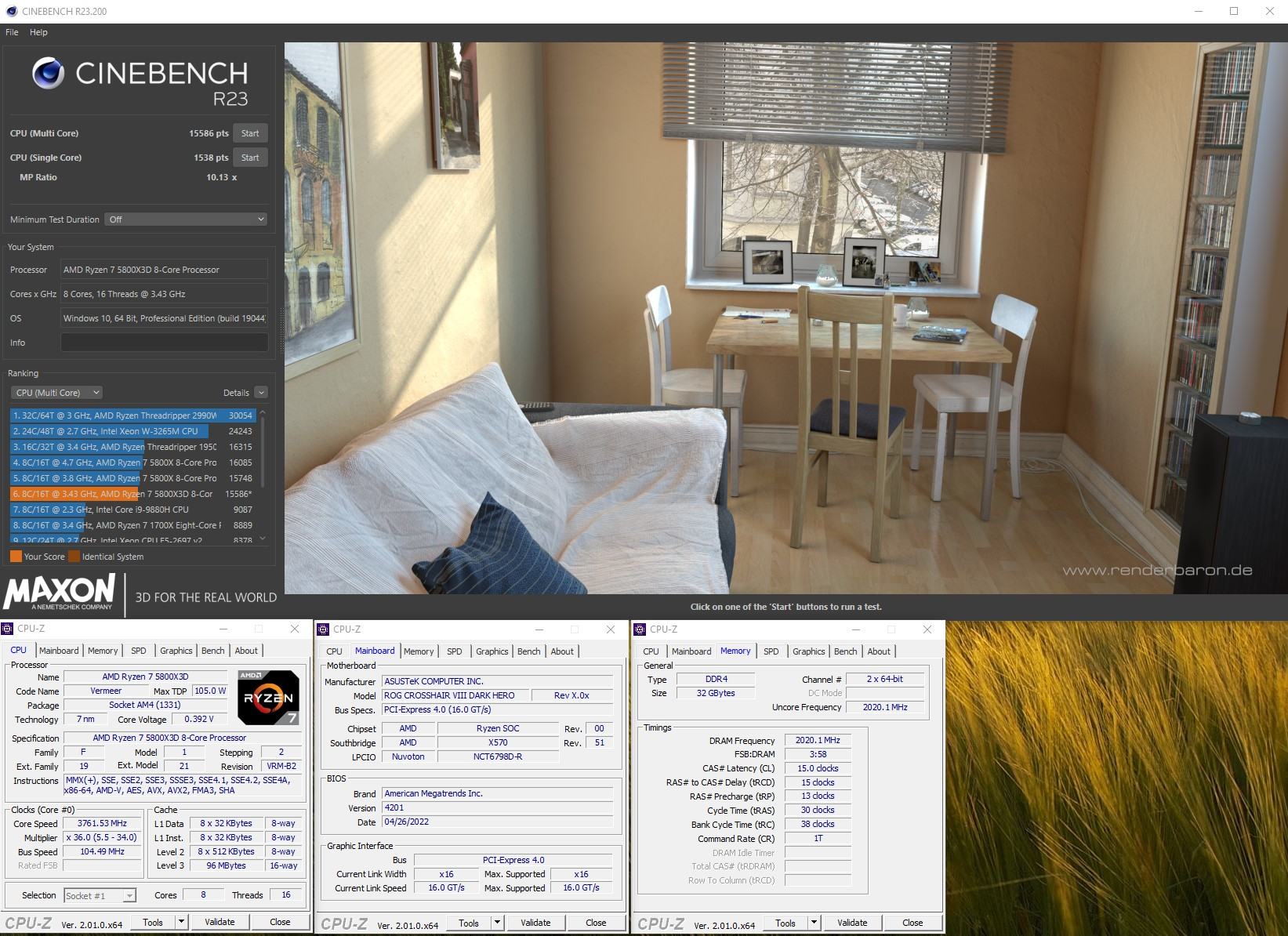Screen dimensions: 1288x936
Task: Open SPD tab in middle CPU-Z window
Action: pos(455,651)
